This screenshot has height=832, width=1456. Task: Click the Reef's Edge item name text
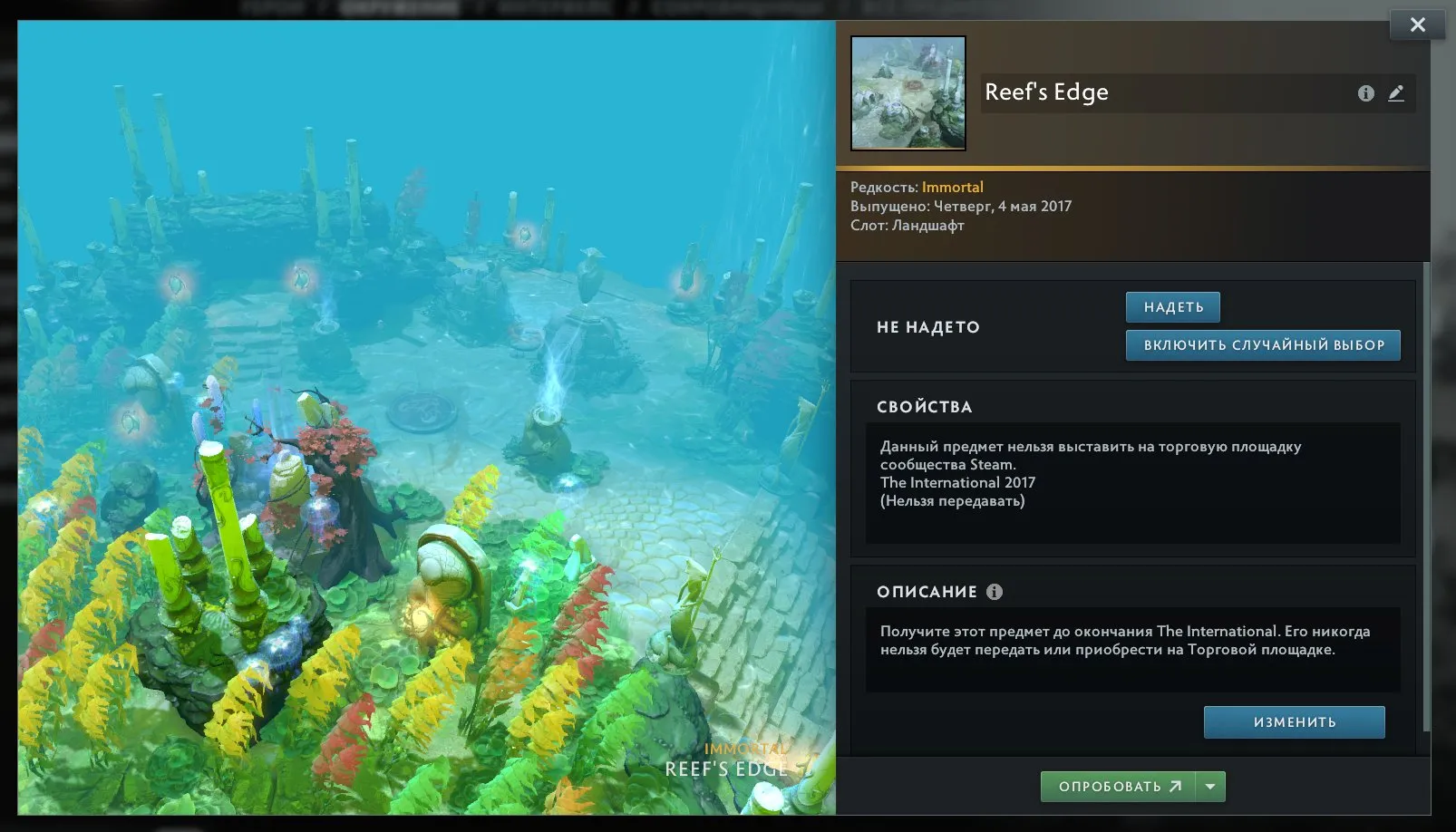[1046, 92]
